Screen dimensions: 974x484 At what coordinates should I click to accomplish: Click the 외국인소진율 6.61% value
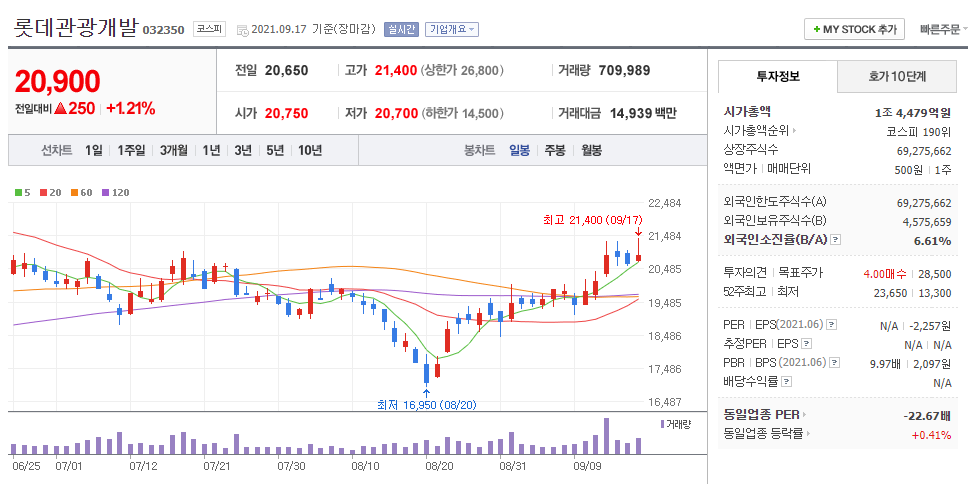point(932,240)
